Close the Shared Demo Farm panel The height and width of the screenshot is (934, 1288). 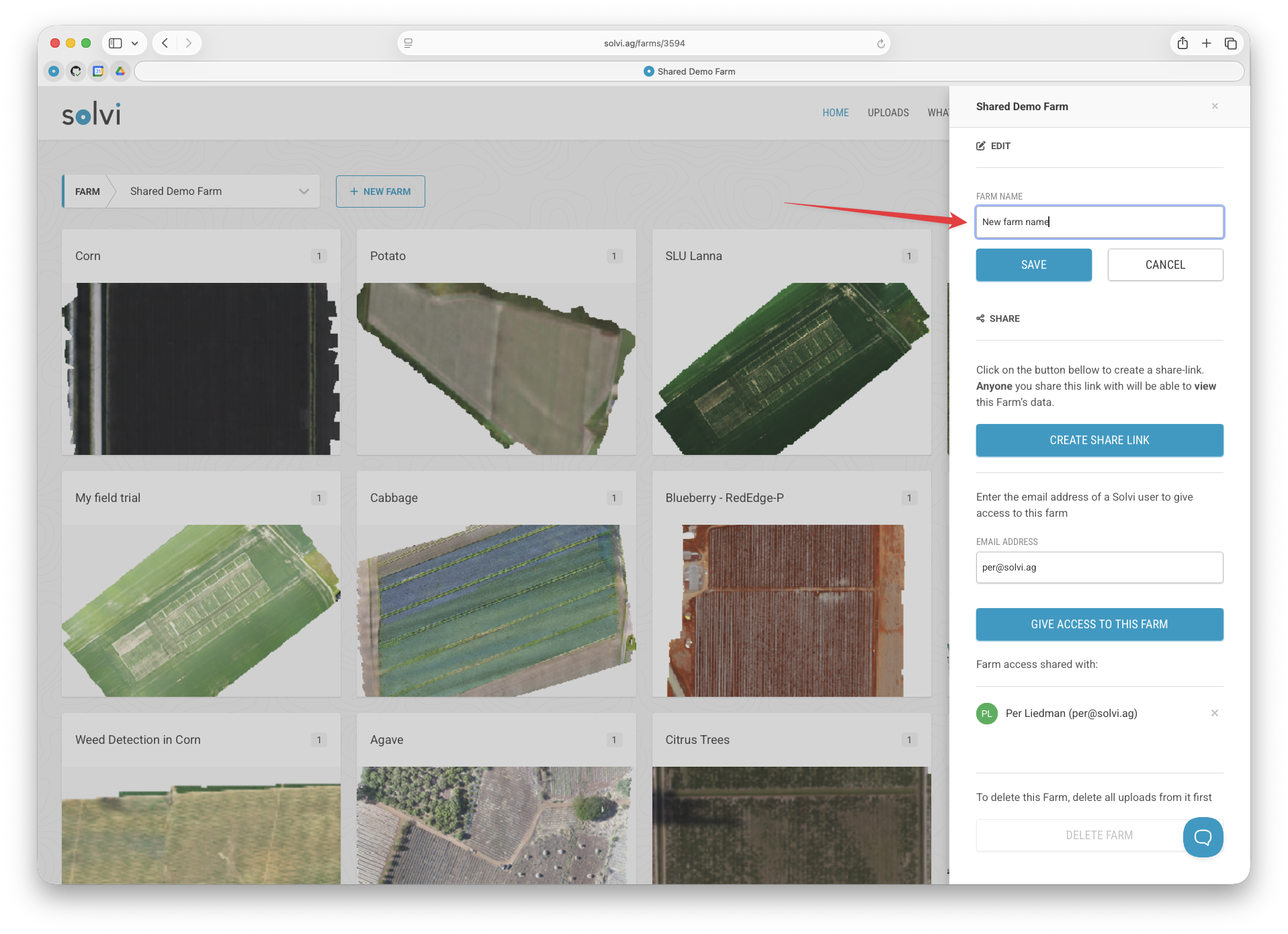click(x=1215, y=106)
